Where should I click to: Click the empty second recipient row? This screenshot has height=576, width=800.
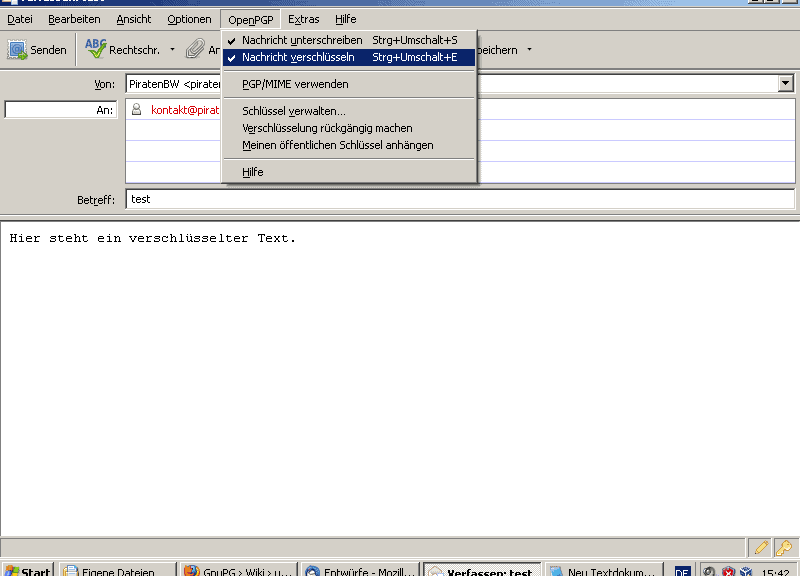click(x=460, y=130)
